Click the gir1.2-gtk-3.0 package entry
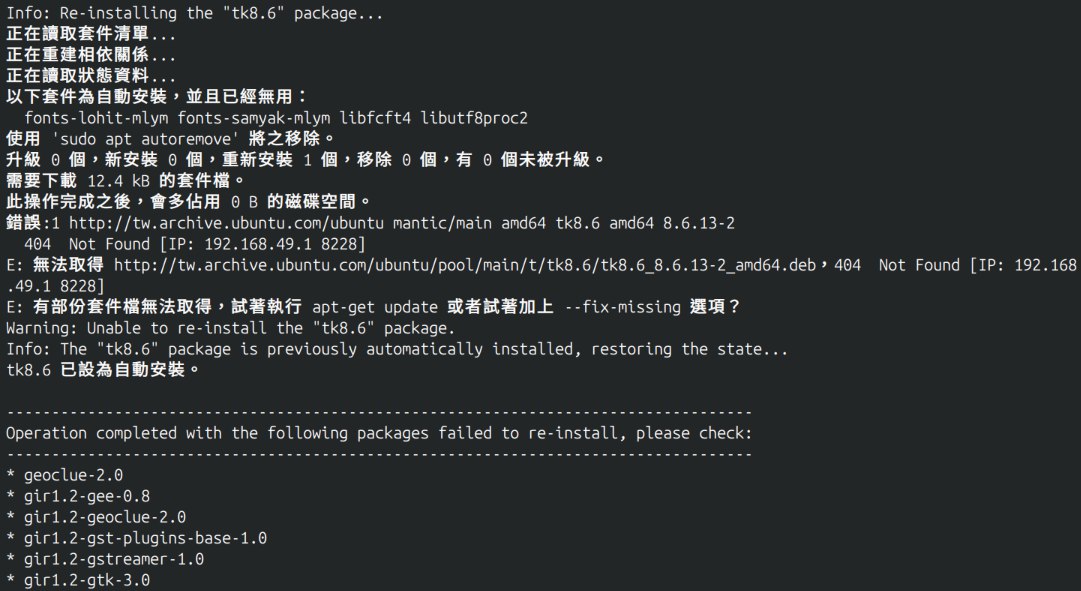The height and width of the screenshot is (591, 1081). point(86,580)
